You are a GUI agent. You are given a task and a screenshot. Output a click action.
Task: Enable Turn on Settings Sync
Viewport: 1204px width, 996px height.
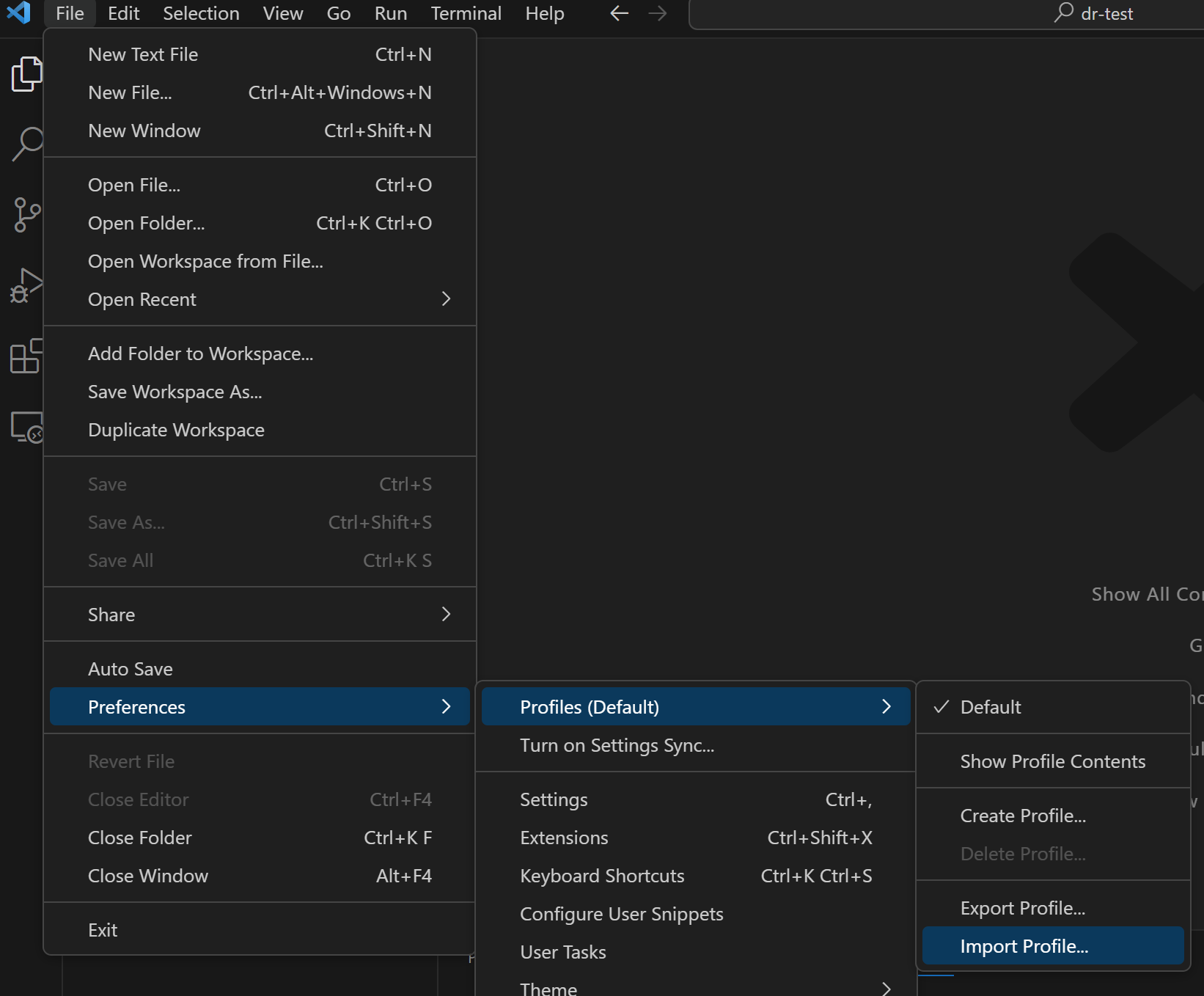coord(617,745)
